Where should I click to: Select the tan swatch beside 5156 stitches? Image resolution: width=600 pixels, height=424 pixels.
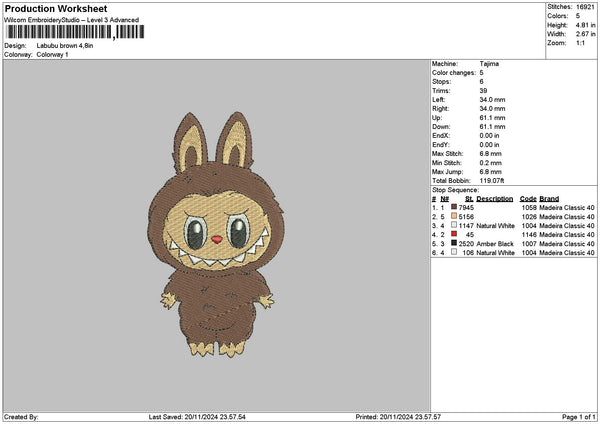coord(454,216)
